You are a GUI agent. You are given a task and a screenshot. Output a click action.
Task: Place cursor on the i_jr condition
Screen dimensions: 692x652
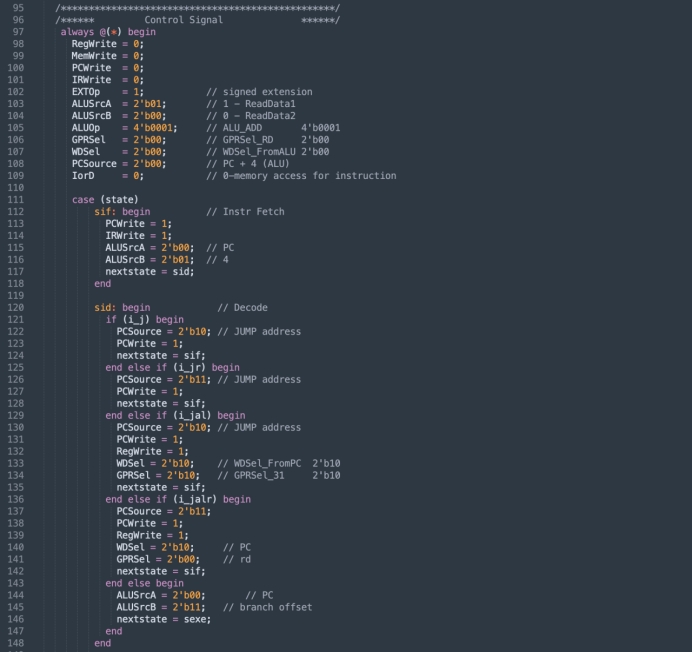(190, 368)
